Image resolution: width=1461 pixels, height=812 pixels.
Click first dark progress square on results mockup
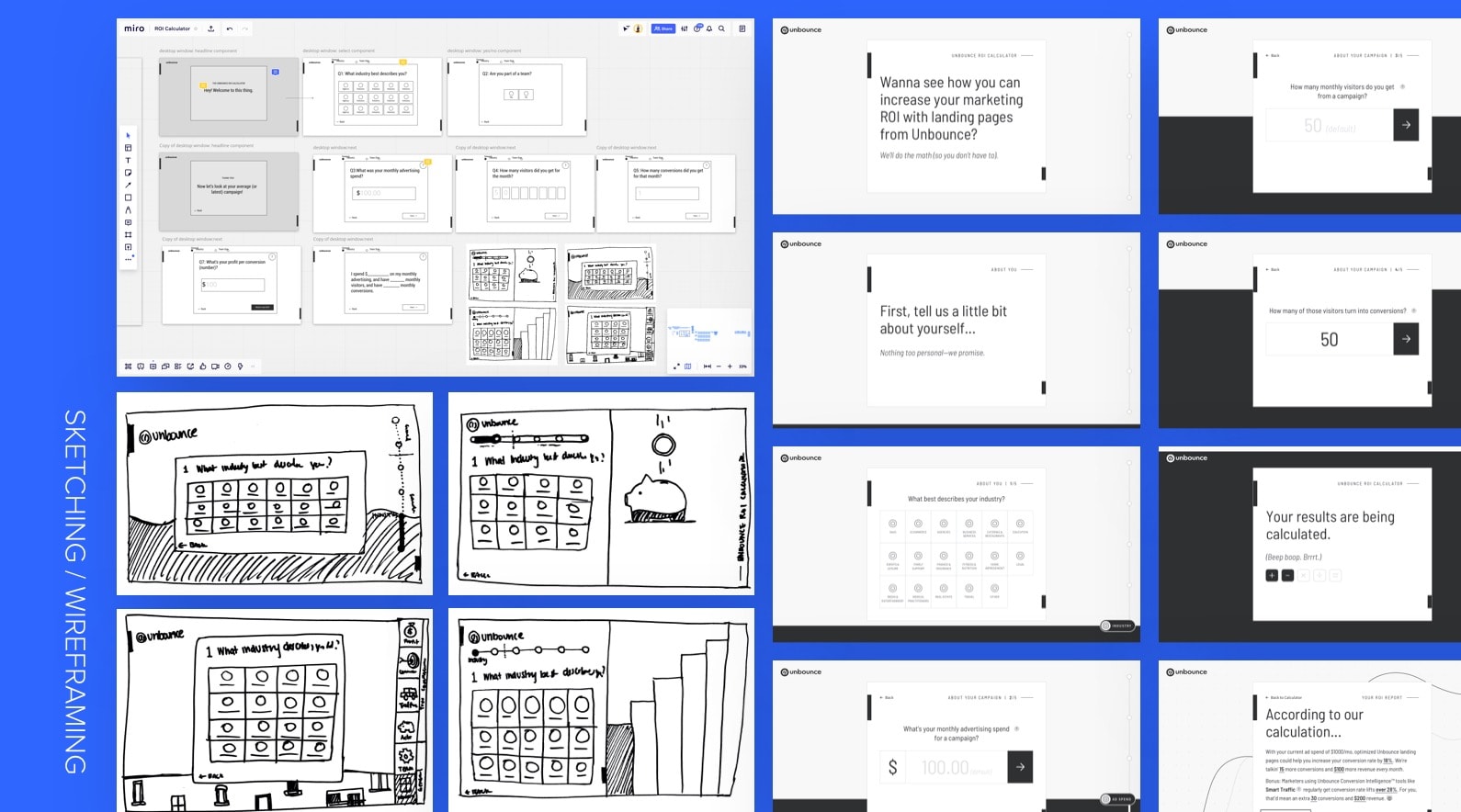click(1272, 575)
